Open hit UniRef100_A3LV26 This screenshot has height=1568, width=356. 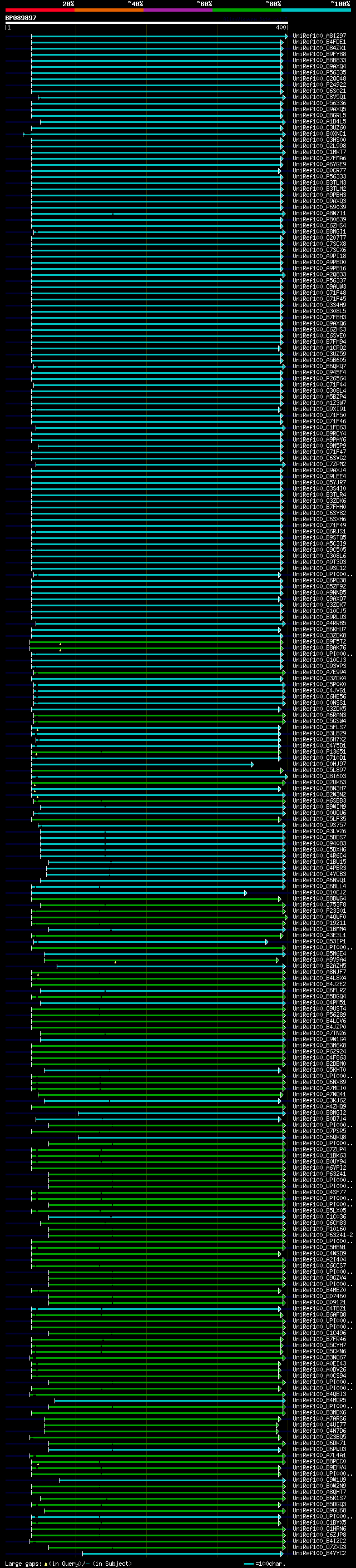coord(319,831)
